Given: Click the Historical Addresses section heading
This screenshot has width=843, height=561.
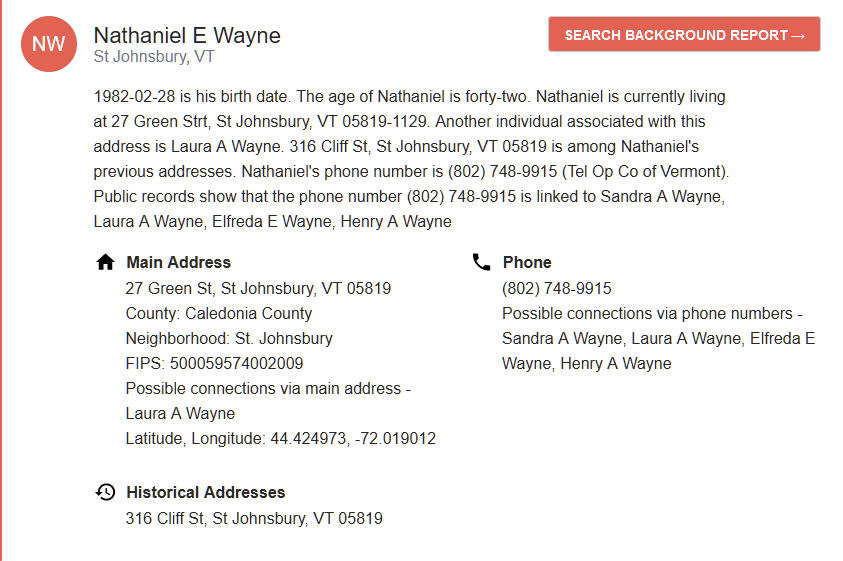Looking at the screenshot, I should [205, 492].
